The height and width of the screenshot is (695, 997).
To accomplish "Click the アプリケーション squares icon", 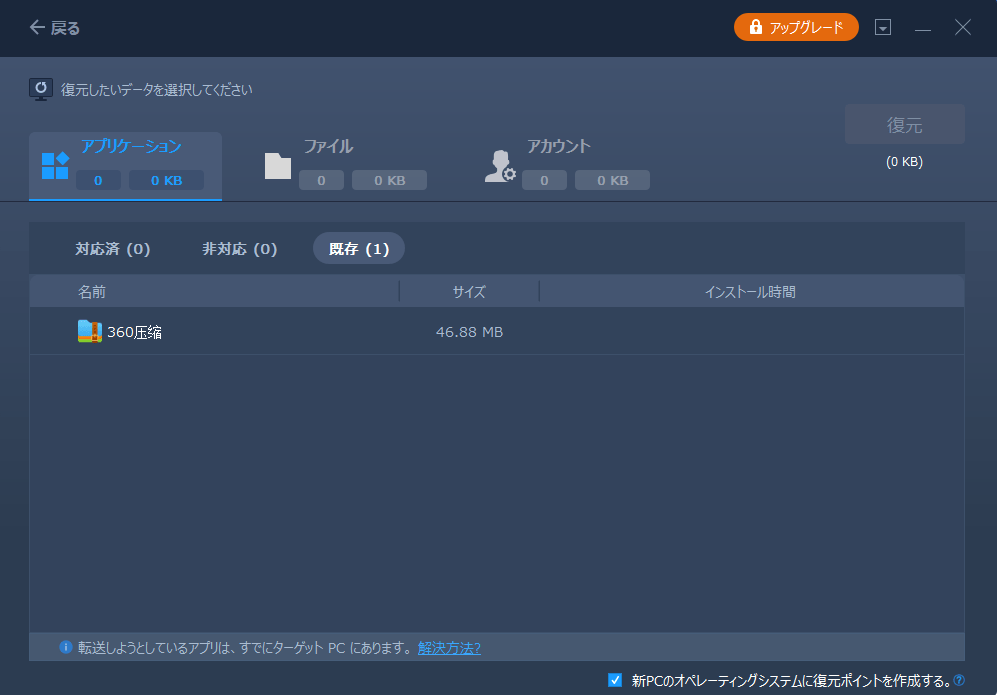I will (x=55, y=166).
